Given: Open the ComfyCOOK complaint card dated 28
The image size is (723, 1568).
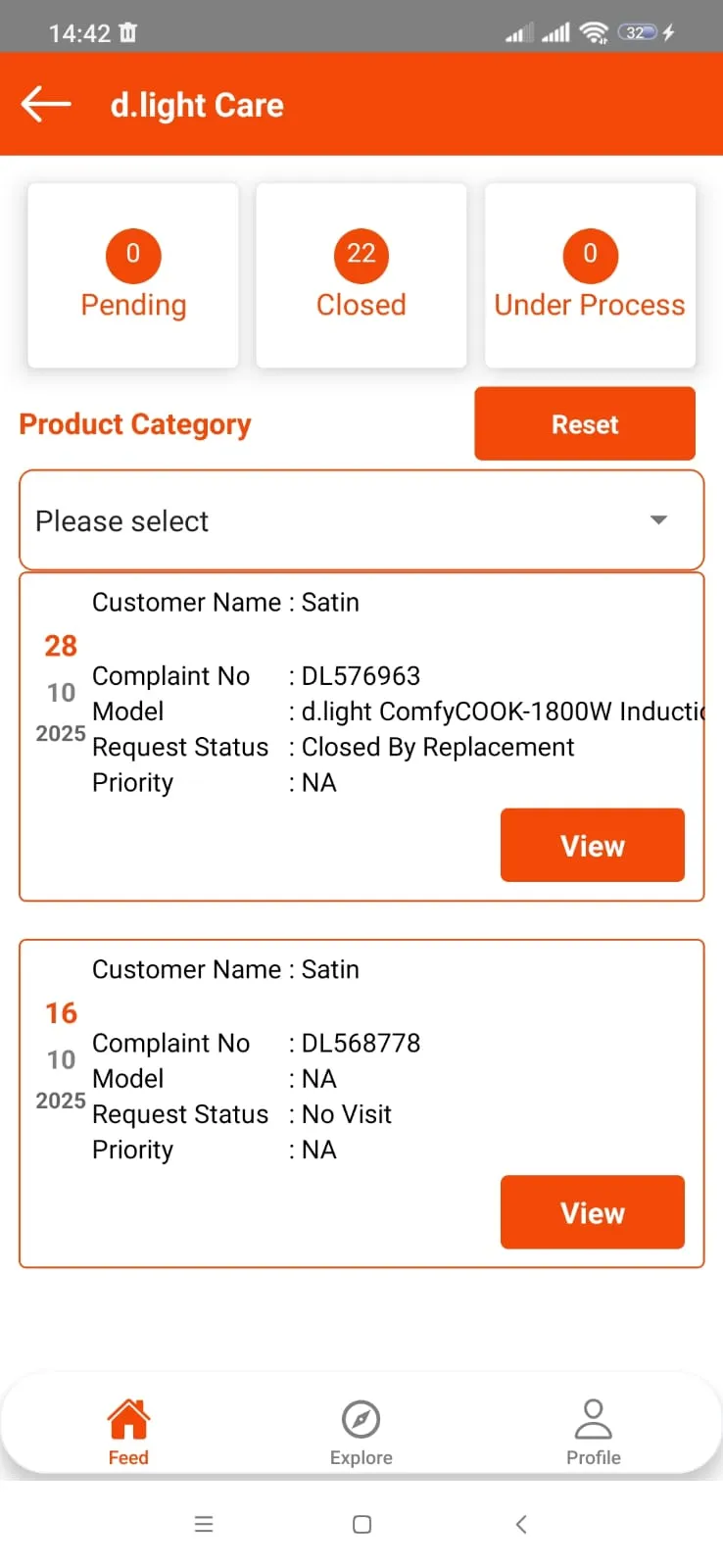Looking at the screenshot, I should (x=361, y=737).
